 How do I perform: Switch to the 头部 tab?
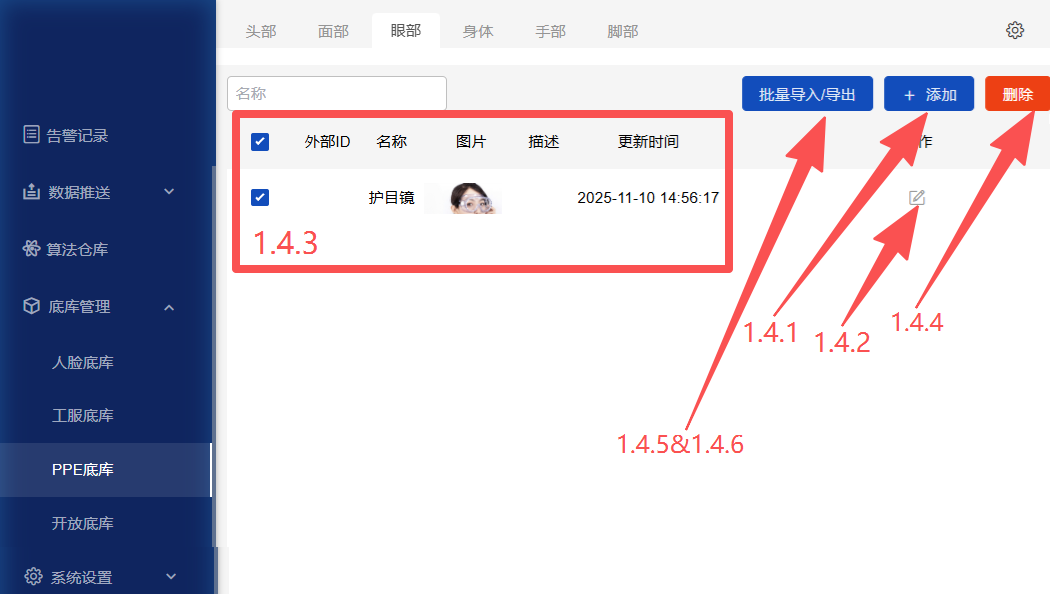coord(261,31)
